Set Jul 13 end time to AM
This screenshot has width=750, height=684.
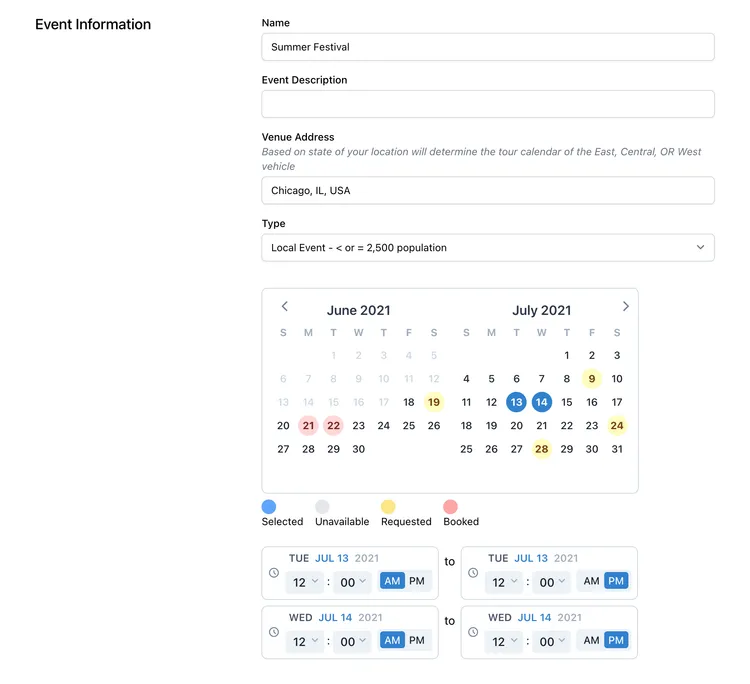click(x=591, y=581)
